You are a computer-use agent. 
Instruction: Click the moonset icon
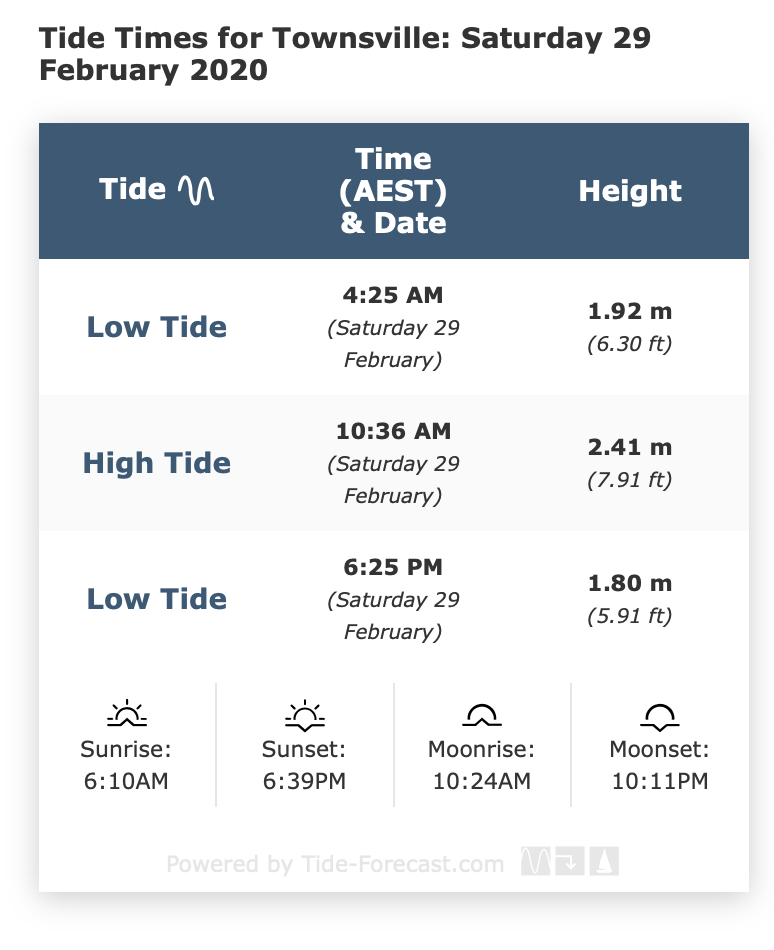pyautogui.click(x=659, y=714)
